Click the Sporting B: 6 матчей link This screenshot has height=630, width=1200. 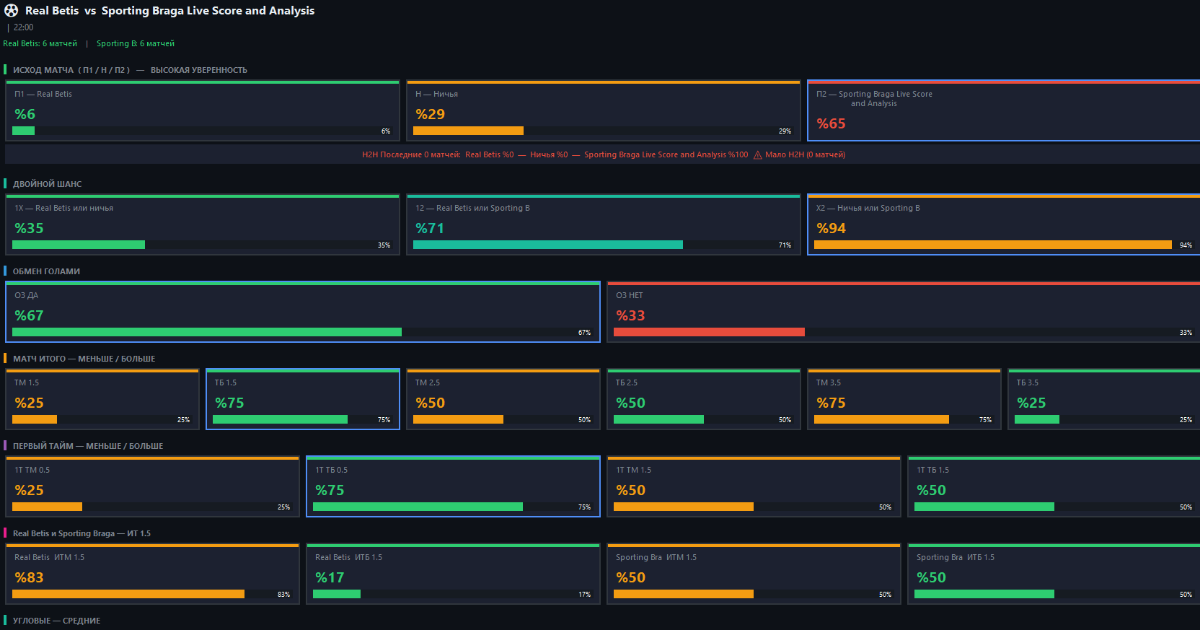click(135, 44)
